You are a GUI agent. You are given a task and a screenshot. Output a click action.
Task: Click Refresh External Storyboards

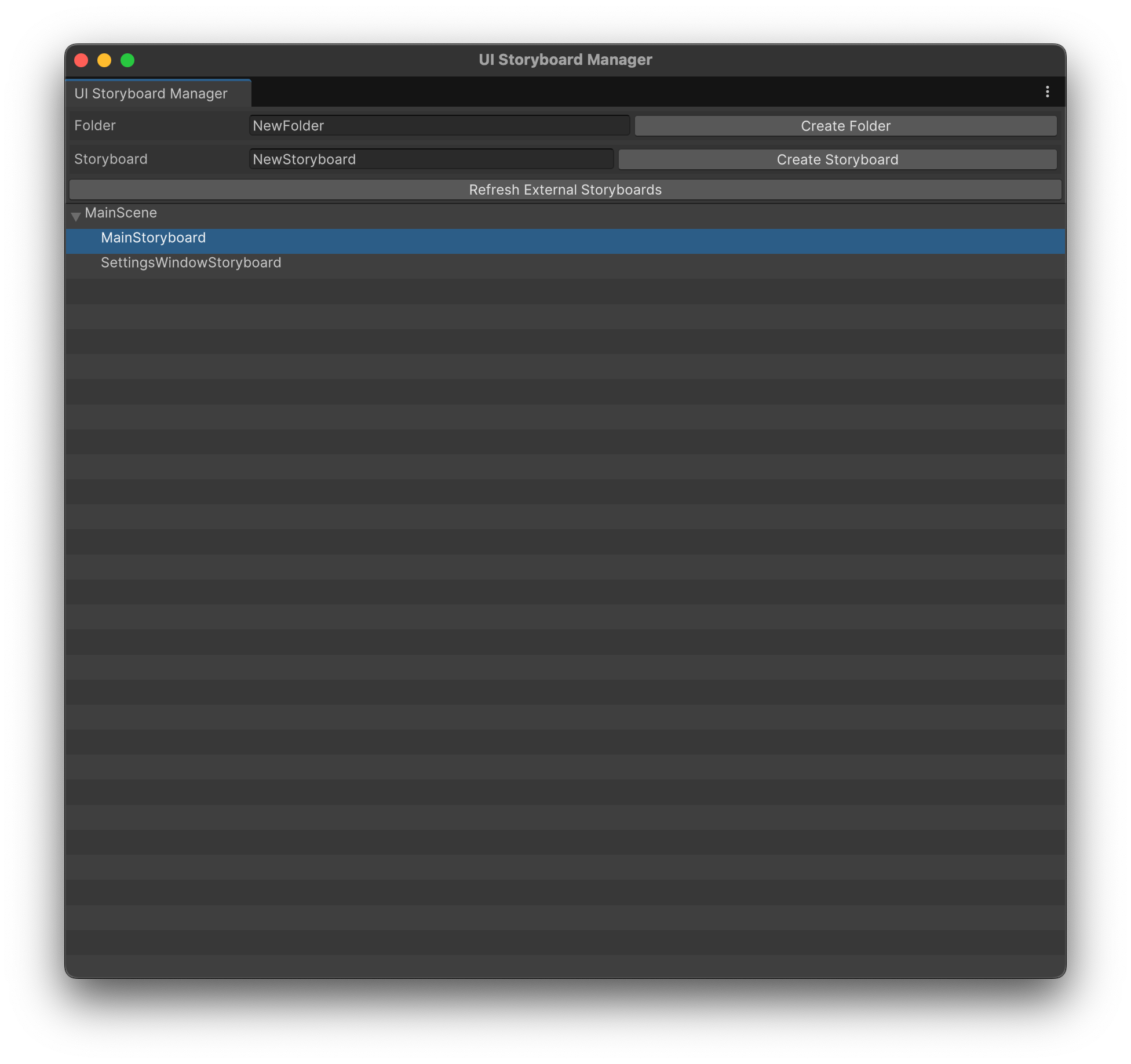point(565,190)
